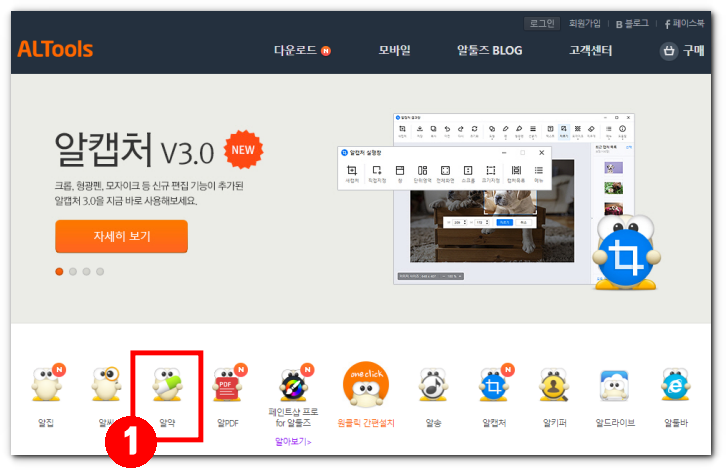Select the fourth carousel dot
This screenshot has width=726, height=470.
click(x=100, y=271)
